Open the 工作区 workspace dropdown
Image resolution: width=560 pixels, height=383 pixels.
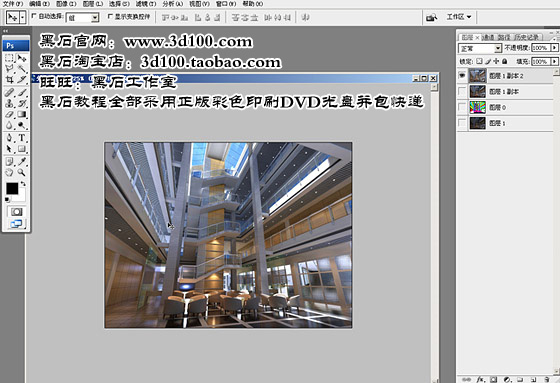tap(459, 17)
